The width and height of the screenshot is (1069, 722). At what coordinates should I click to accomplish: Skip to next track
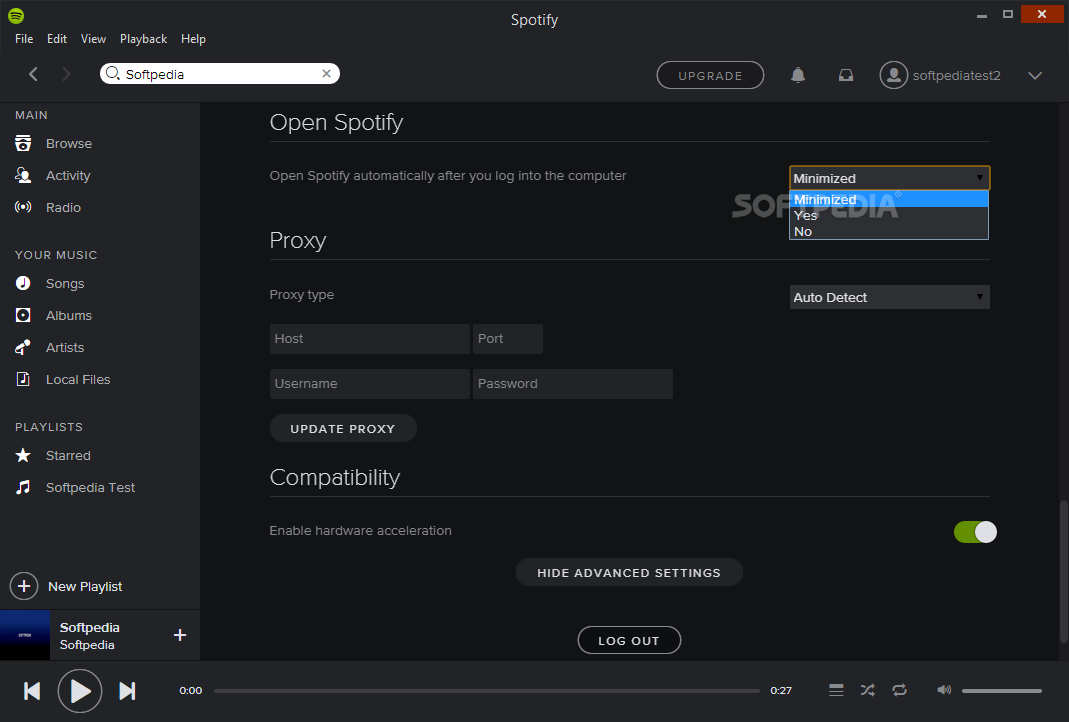[127, 691]
